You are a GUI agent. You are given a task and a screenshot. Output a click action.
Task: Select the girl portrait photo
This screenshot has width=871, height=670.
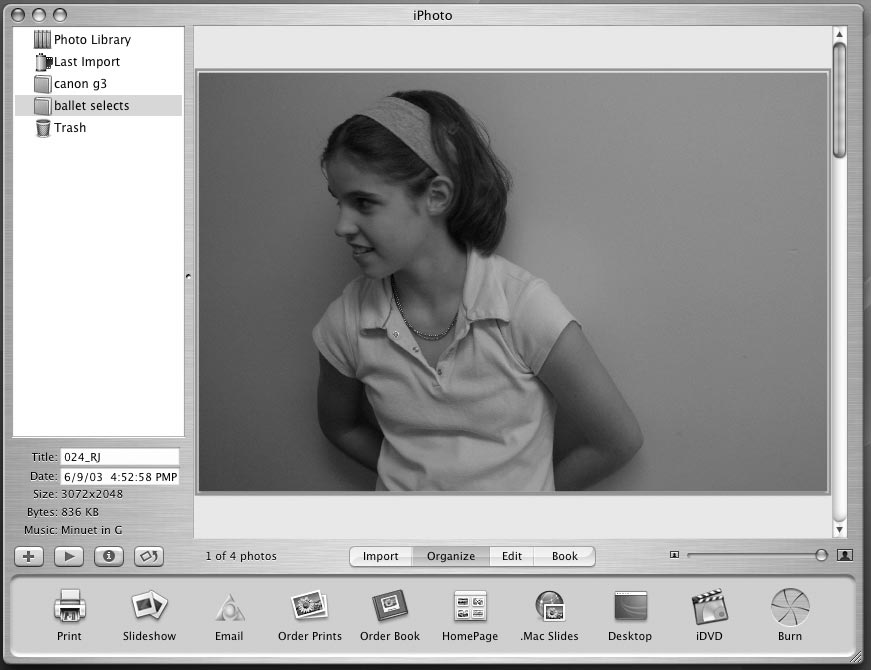pyautogui.click(x=513, y=282)
